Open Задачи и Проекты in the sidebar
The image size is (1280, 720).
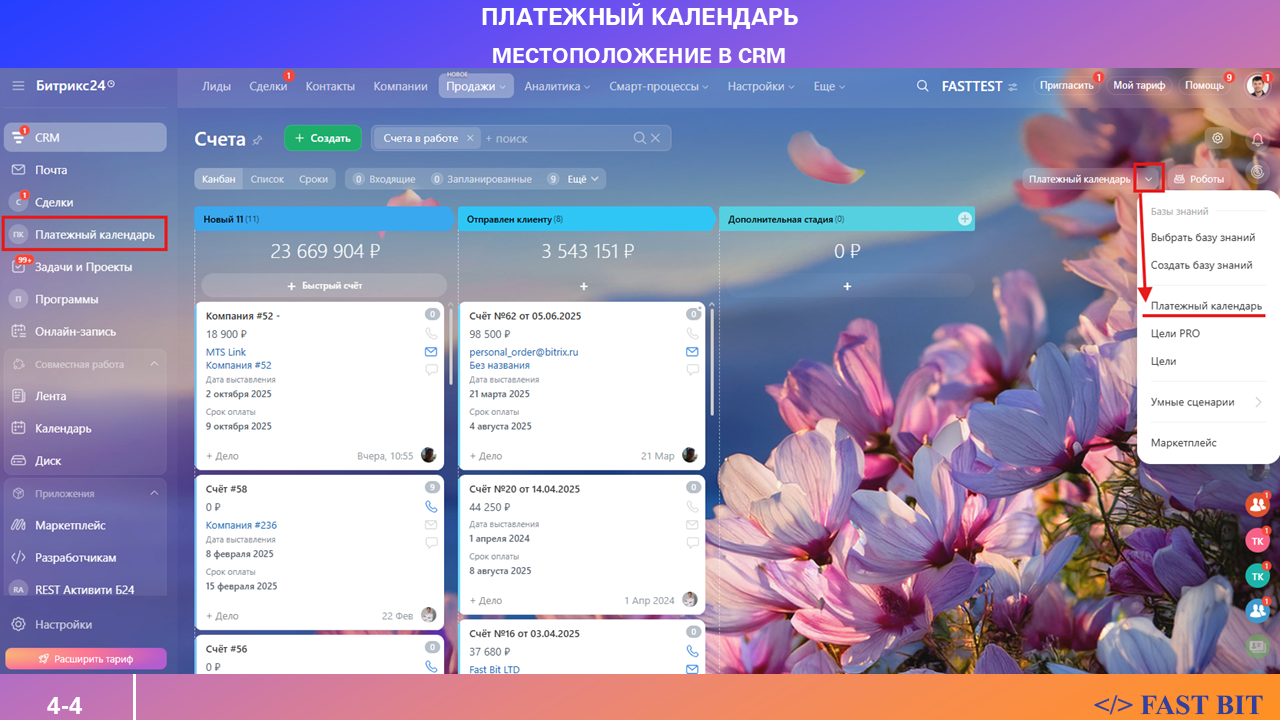[85, 267]
